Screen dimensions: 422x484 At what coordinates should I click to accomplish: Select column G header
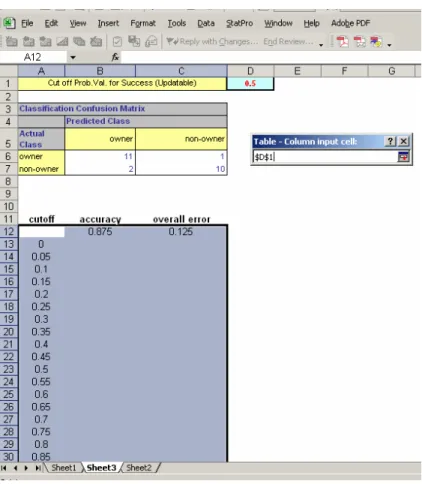pyautogui.click(x=392, y=71)
